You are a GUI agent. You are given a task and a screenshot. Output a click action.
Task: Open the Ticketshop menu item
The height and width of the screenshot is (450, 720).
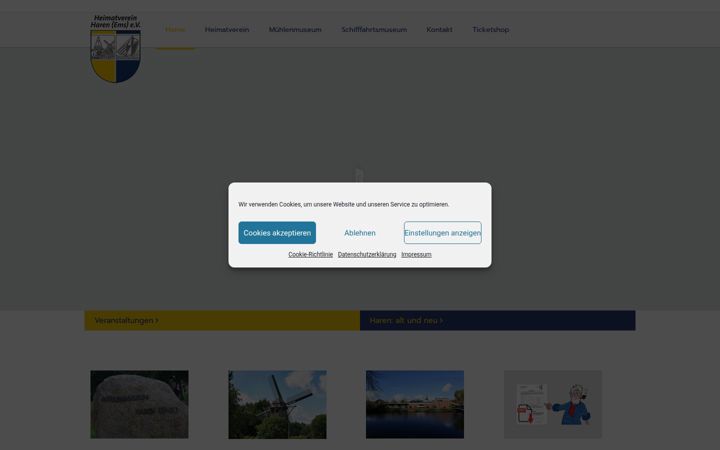[x=490, y=29]
